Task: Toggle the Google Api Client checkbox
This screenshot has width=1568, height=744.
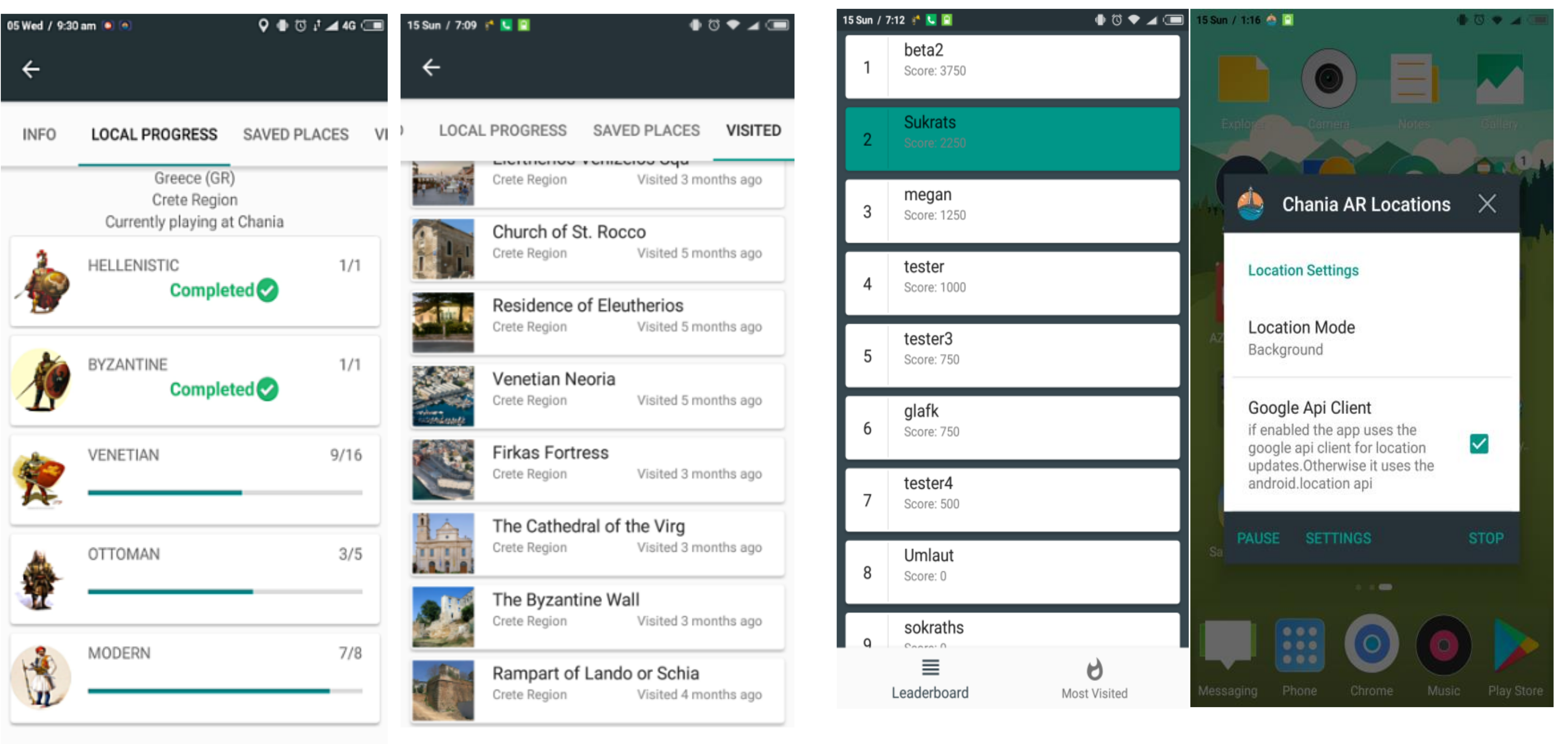Action: (1479, 444)
